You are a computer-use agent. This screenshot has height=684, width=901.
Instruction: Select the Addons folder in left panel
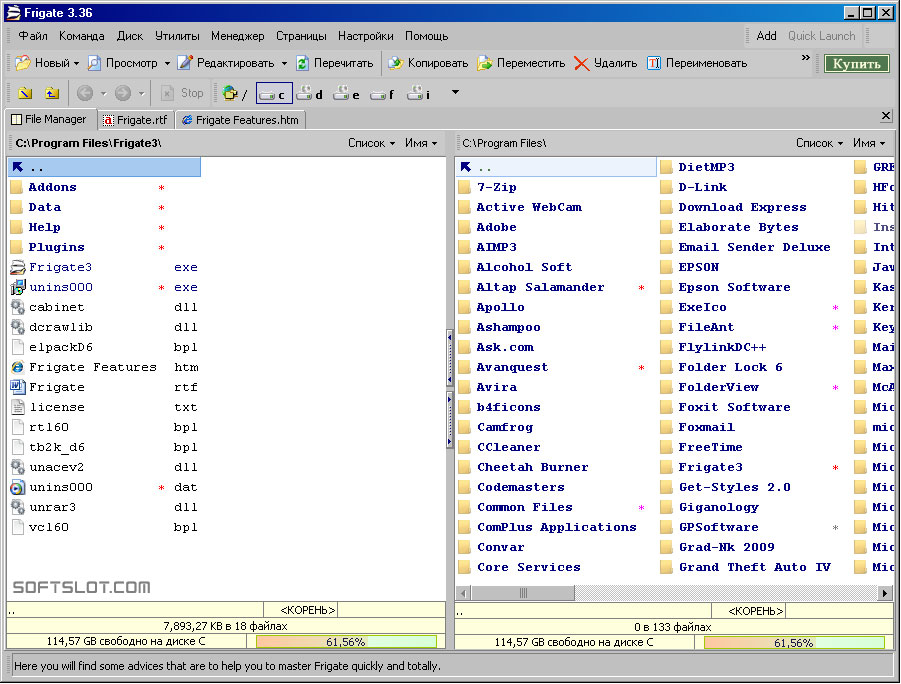[x=52, y=187]
